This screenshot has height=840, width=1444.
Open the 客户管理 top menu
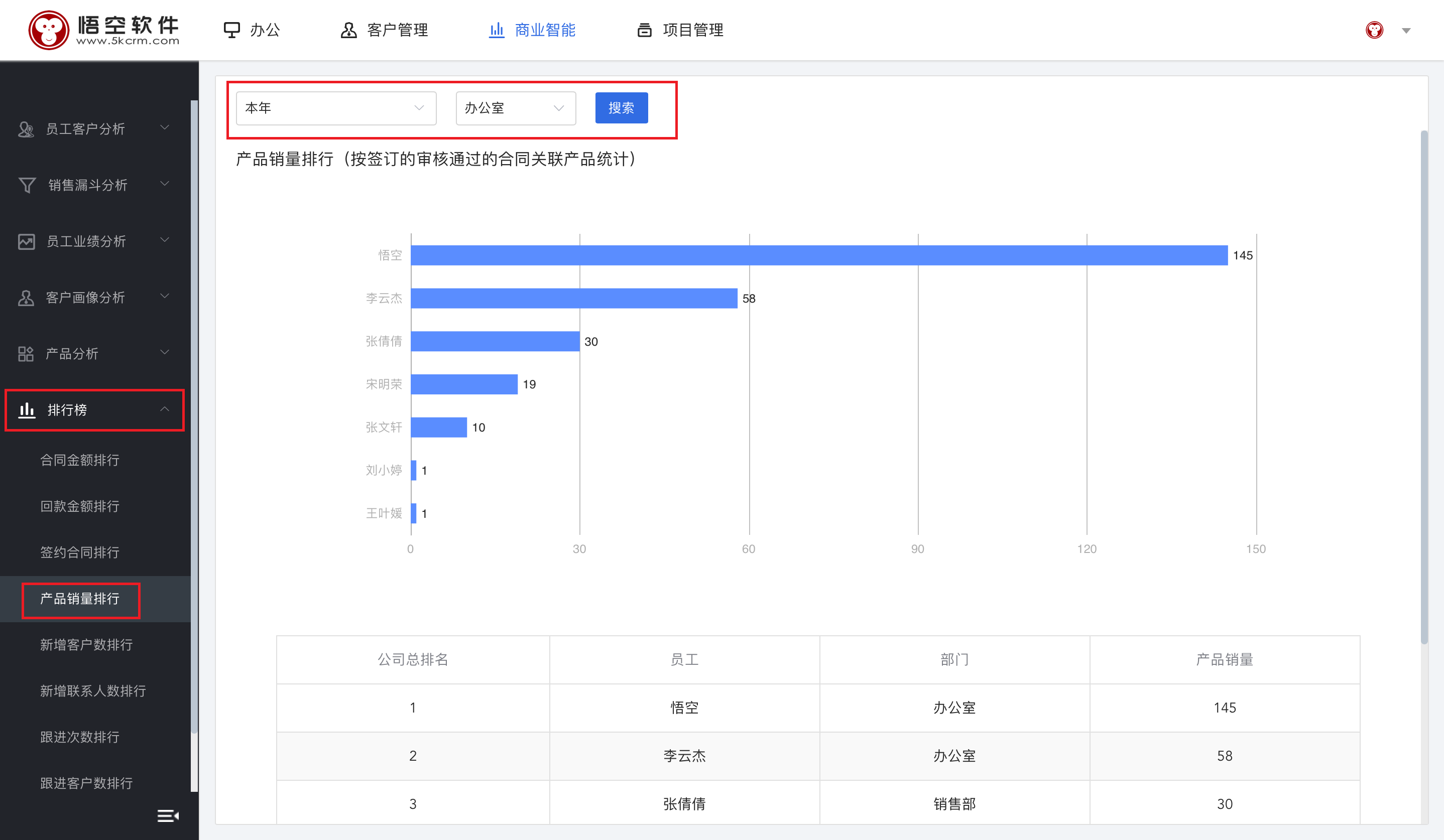pyautogui.click(x=384, y=30)
